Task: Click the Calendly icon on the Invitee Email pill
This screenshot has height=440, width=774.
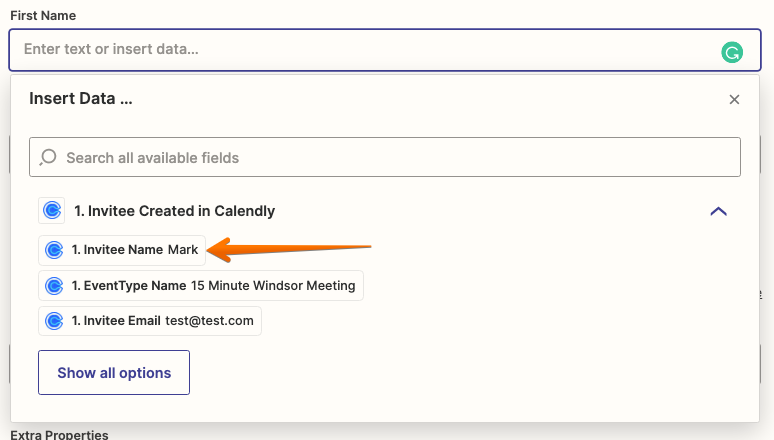Action: [x=54, y=321]
